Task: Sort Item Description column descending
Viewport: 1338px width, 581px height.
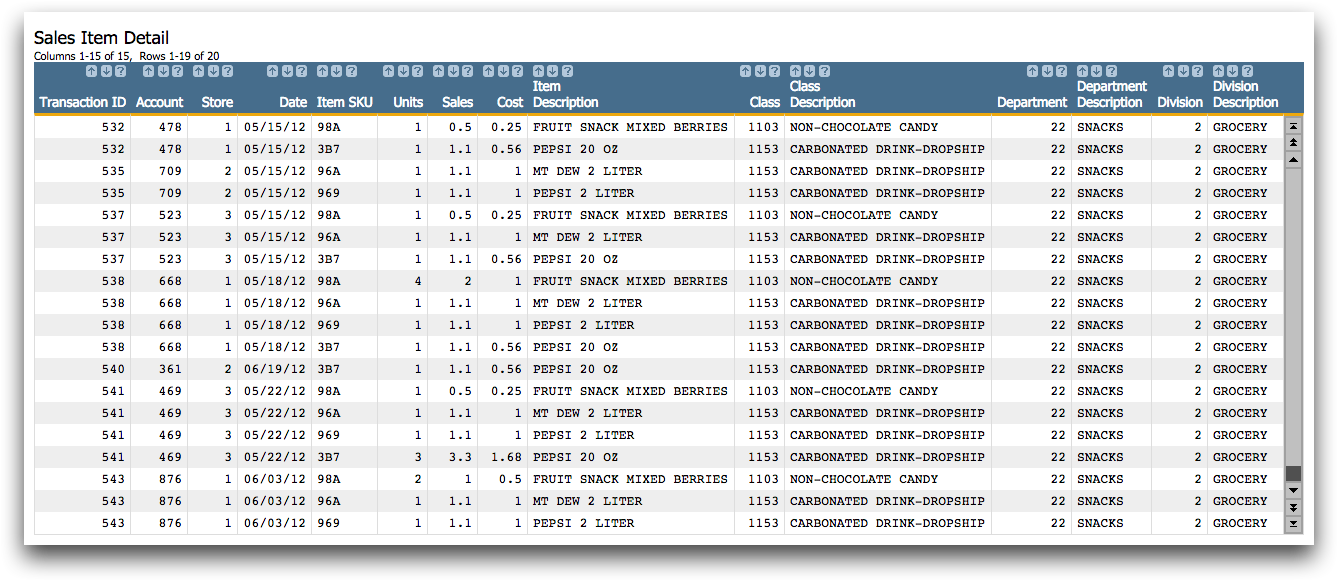Action: click(553, 71)
